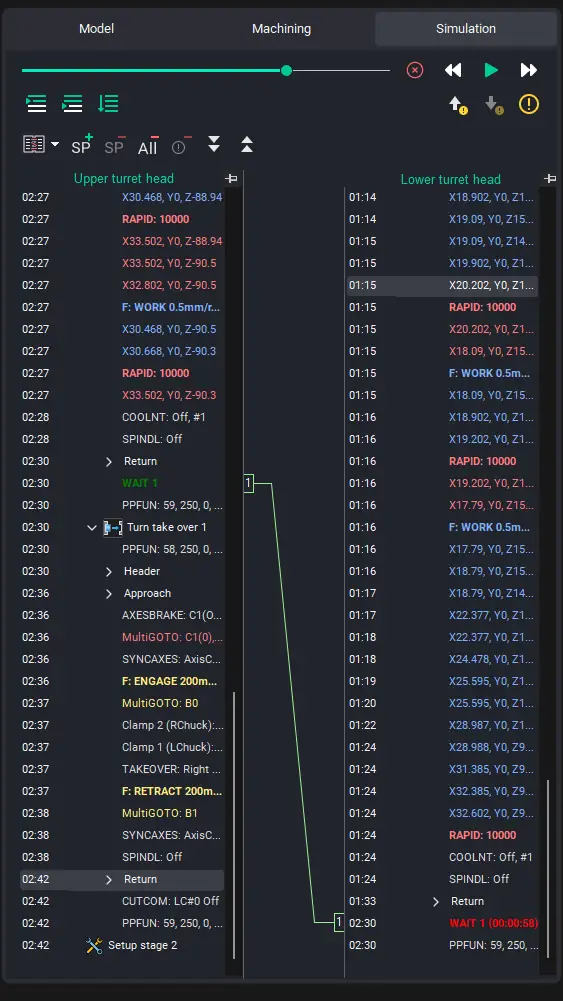Select the MultiGOTO: B0 row

pos(122,704)
